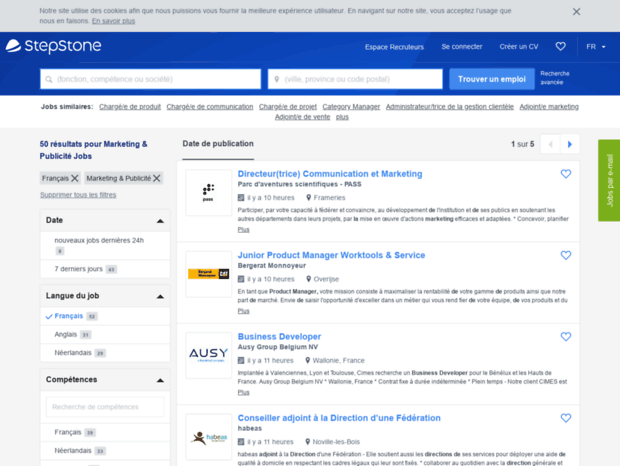Image resolution: width=620 pixels, height=466 pixels.
Task: Open the Business Developer job listing
Action: pyautogui.click(x=279, y=337)
